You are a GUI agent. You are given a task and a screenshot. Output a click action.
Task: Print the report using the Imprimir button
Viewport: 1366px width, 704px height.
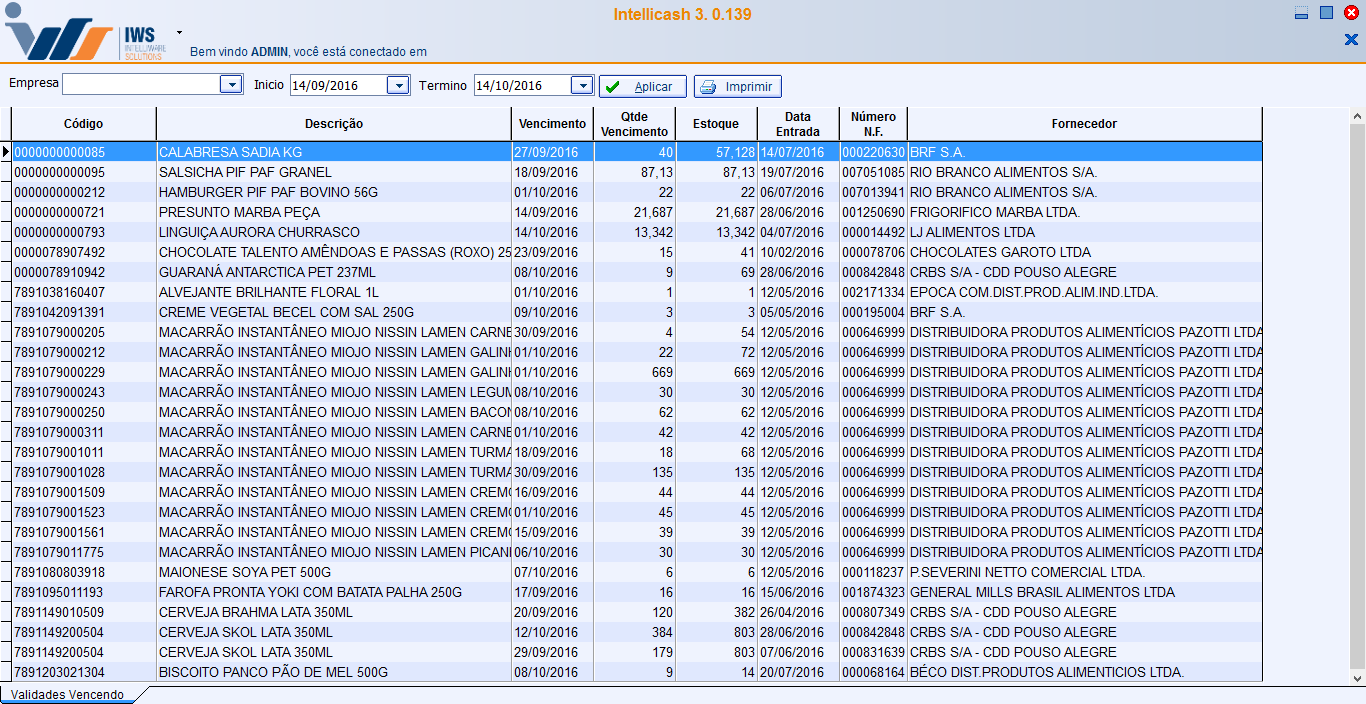click(x=738, y=87)
